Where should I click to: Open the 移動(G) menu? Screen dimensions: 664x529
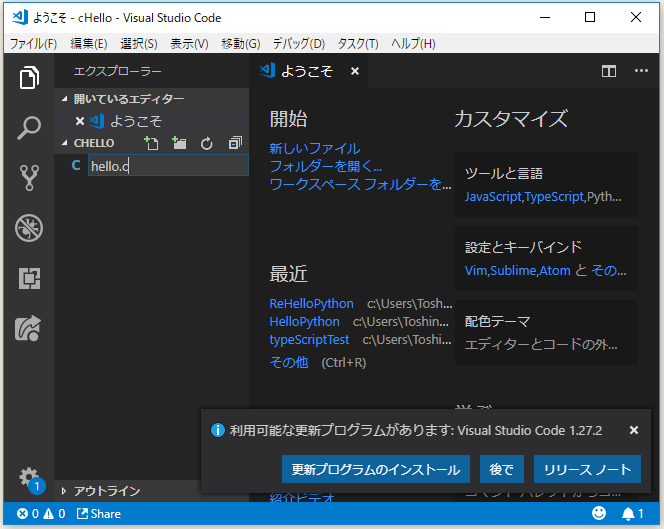tap(241, 44)
